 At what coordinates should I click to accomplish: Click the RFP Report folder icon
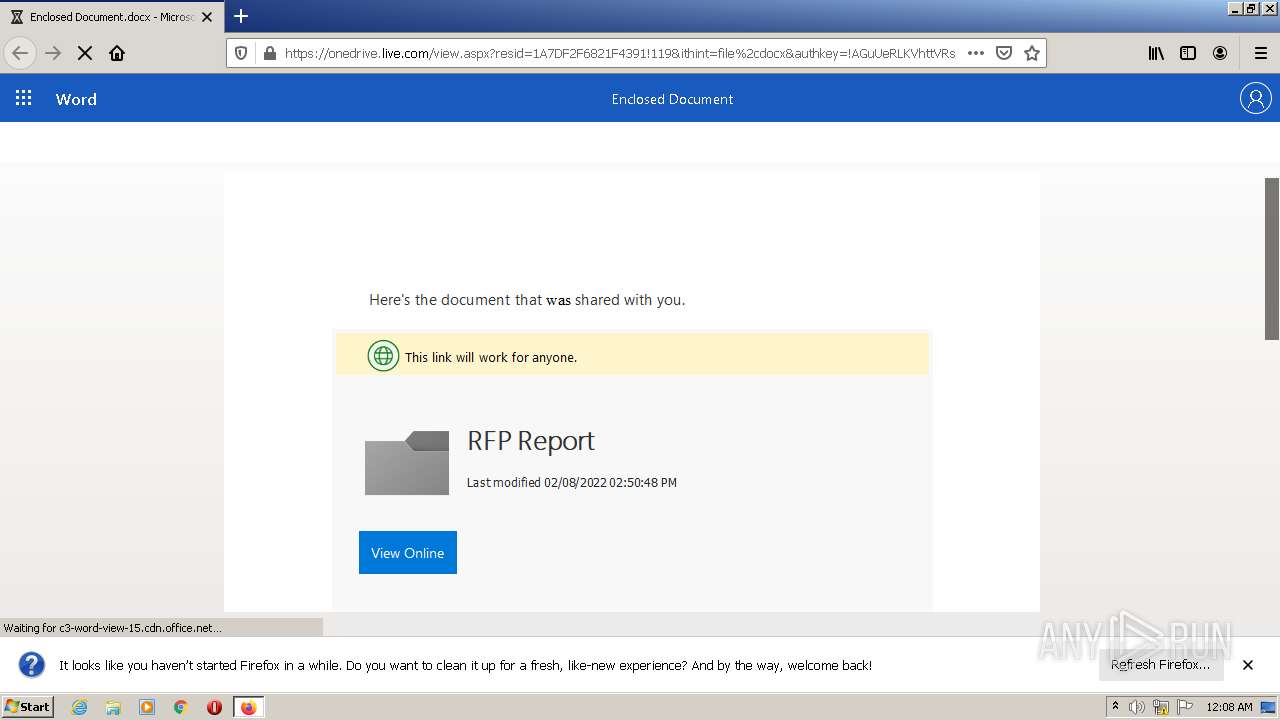click(407, 463)
